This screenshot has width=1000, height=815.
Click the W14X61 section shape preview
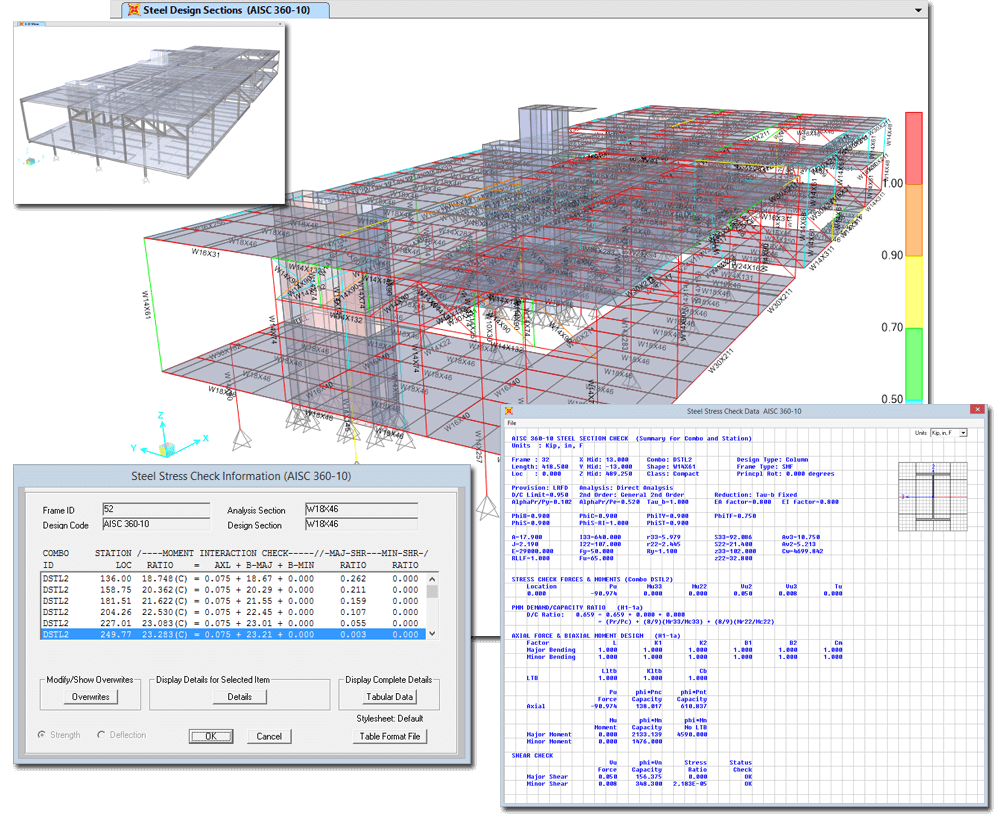coord(932,496)
